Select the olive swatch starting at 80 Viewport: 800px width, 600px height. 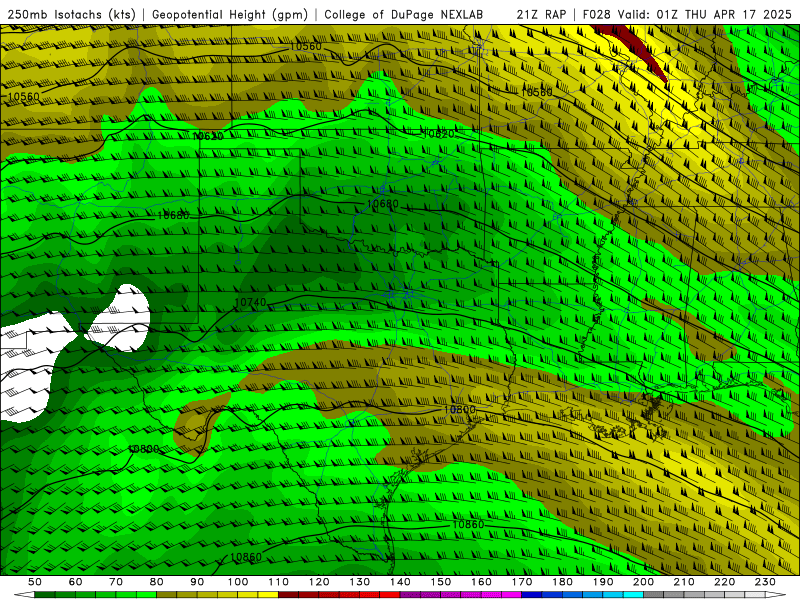(x=167, y=595)
